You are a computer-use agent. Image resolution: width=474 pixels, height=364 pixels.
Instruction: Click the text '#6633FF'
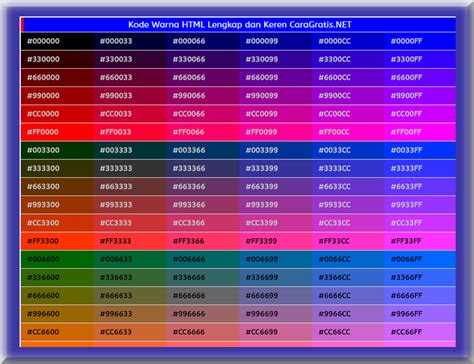[x=407, y=187]
